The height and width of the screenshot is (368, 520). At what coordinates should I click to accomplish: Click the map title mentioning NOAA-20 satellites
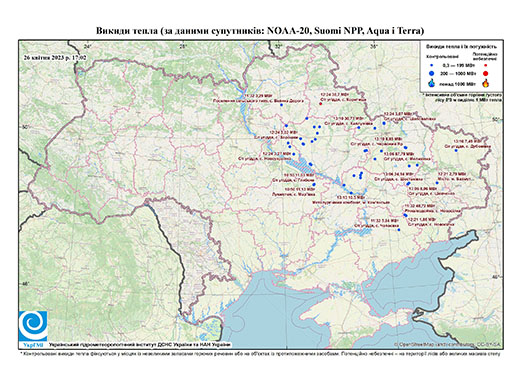point(260,31)
